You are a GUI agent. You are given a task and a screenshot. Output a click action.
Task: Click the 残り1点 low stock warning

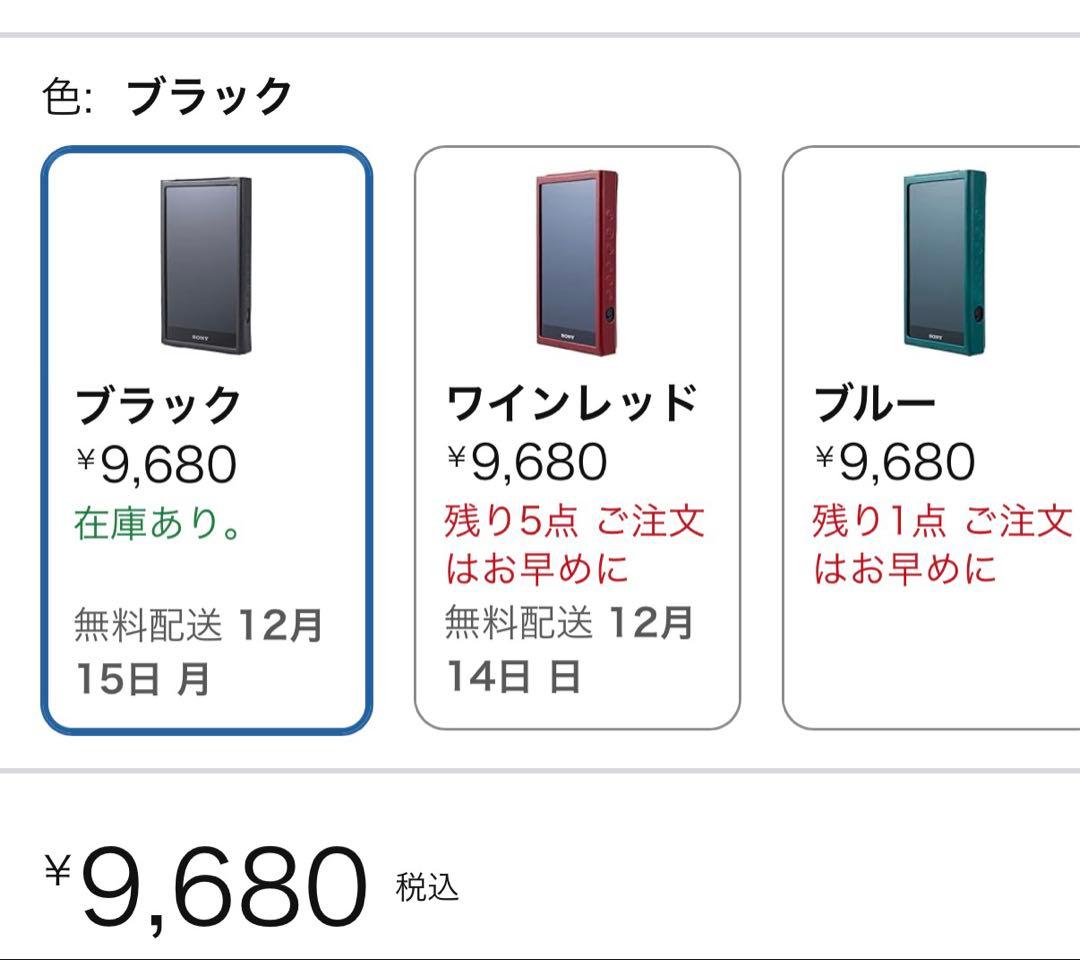[x=940, y=542]
